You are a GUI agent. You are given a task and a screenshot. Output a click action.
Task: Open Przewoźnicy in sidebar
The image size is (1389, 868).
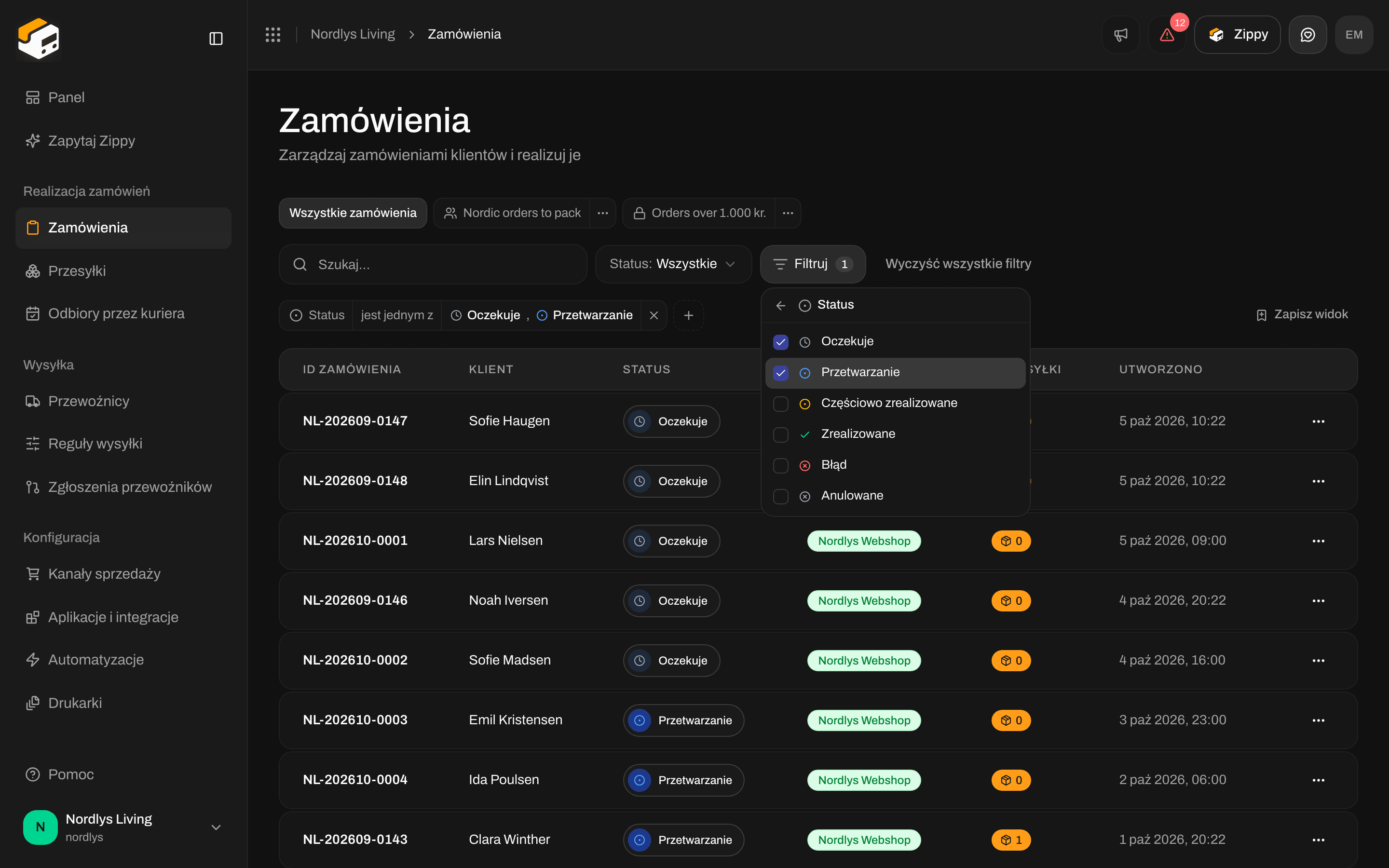[123, 401]
